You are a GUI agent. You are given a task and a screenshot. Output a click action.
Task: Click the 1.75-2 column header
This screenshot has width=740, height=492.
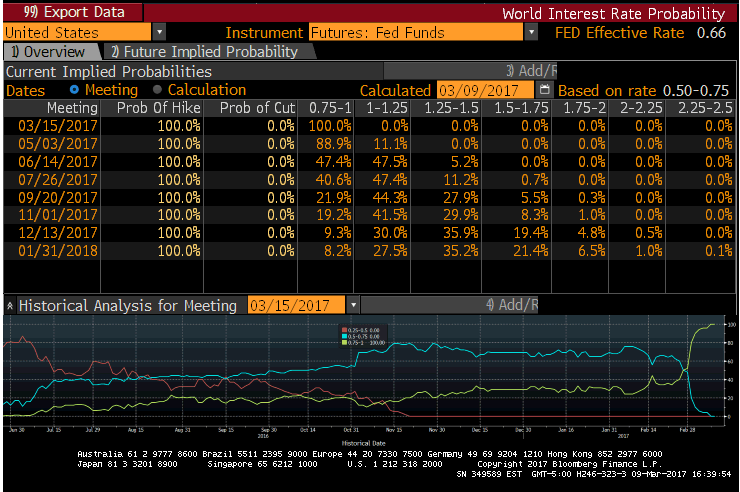[584, 108]
